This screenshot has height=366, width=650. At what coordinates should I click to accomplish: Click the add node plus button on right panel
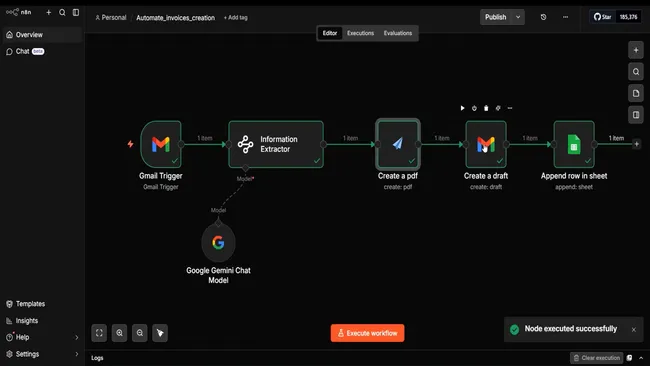pos(635,50)
